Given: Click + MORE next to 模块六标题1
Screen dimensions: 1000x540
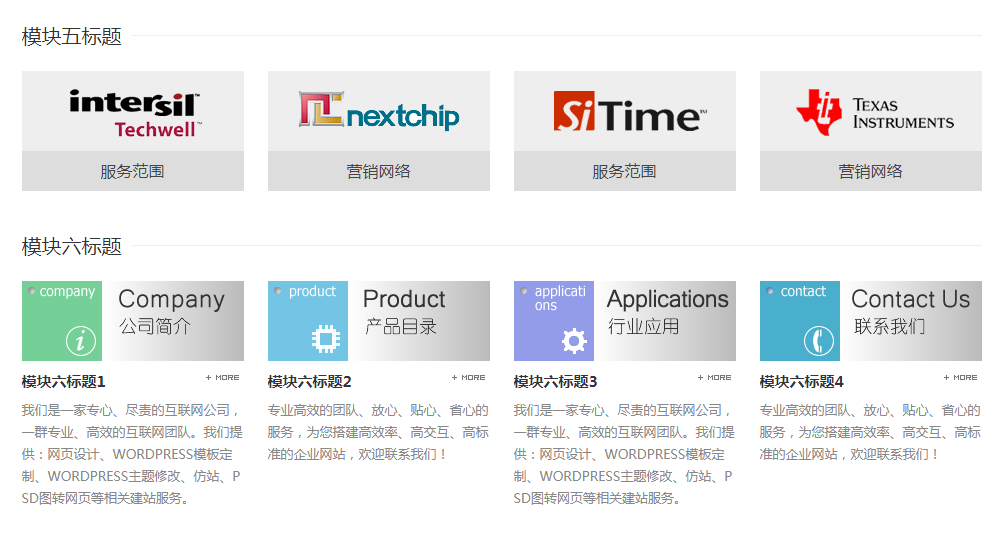Looking at the screenshot, I should [x=223, y=377].
